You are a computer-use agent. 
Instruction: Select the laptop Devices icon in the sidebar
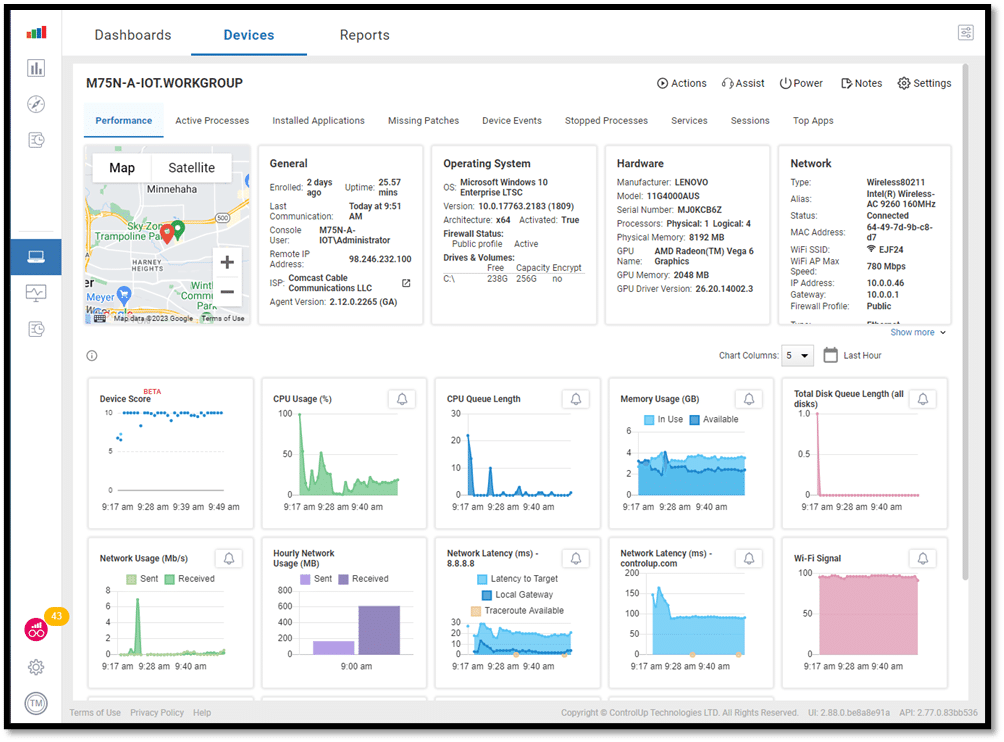[36, 257]
